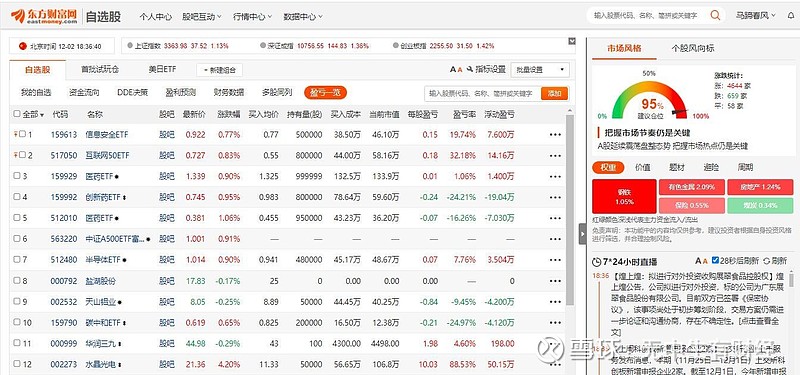Open stock code 002273
This screenshot has height=375, width=800.
(64, 364)
